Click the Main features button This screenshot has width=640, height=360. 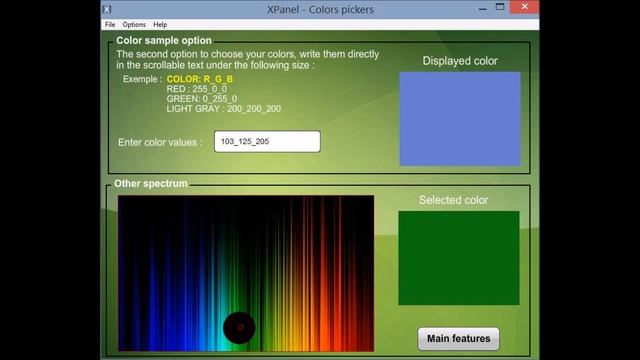pyautogui.click(x=458, y=338)
